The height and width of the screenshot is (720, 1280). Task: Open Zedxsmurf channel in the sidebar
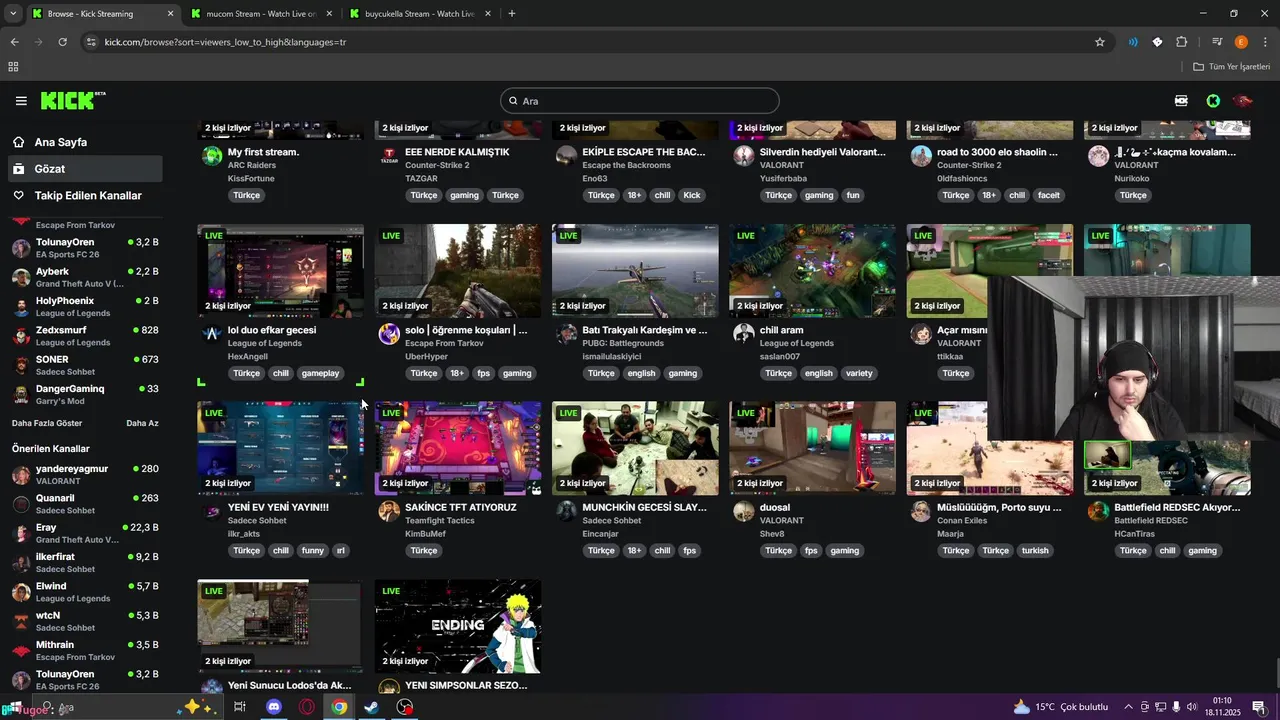click(x=84, y=335)
